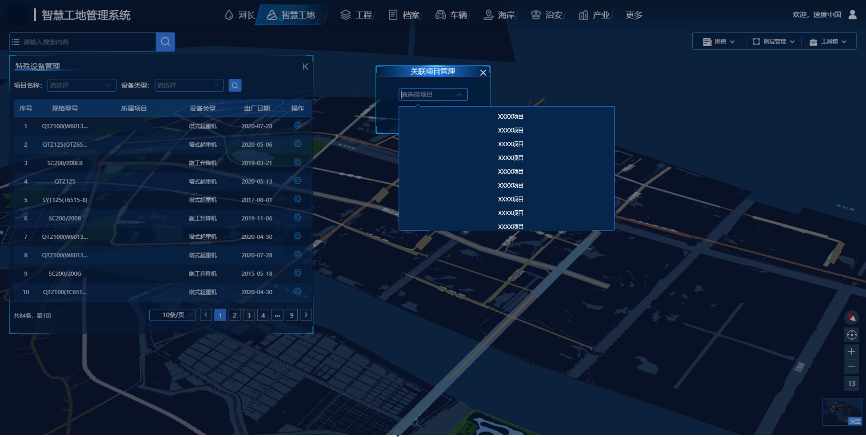
Task: Click the blue search magnifier button
Action: click(x=165, y=41)
